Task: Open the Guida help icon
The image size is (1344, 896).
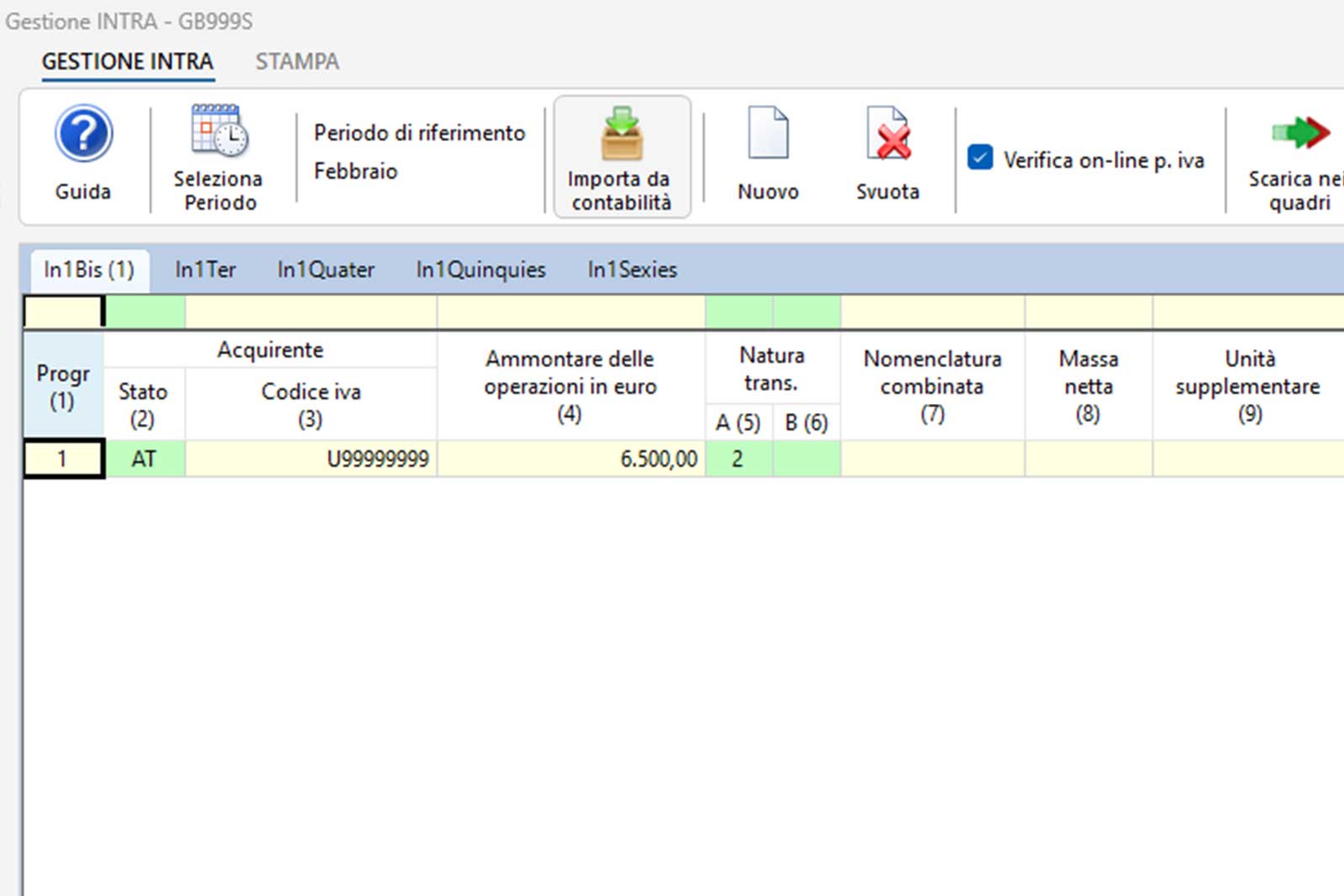Action: pyautogui.click(x=83, y=135)
